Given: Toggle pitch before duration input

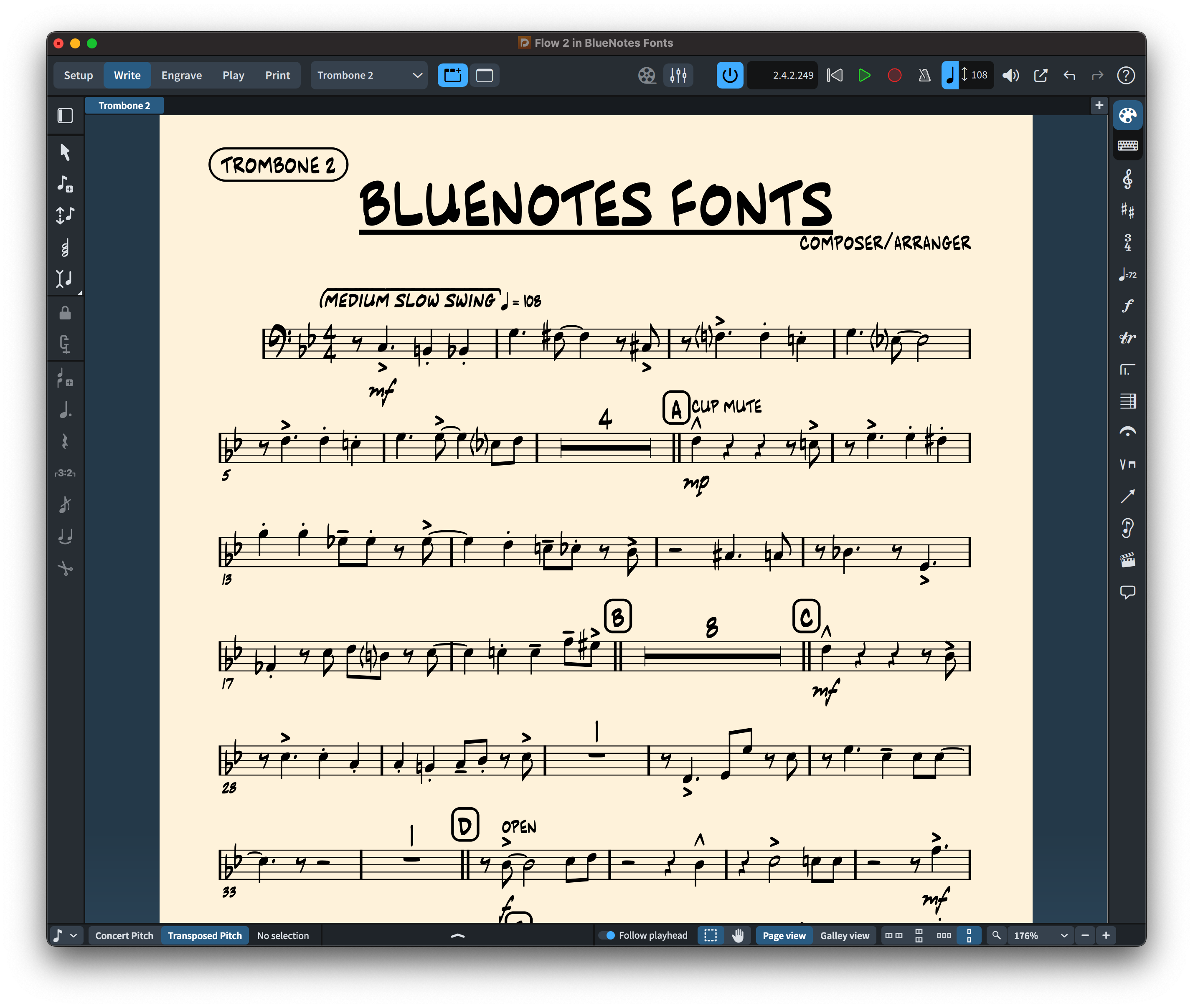Looking at the screenshot, I should 65,215.
